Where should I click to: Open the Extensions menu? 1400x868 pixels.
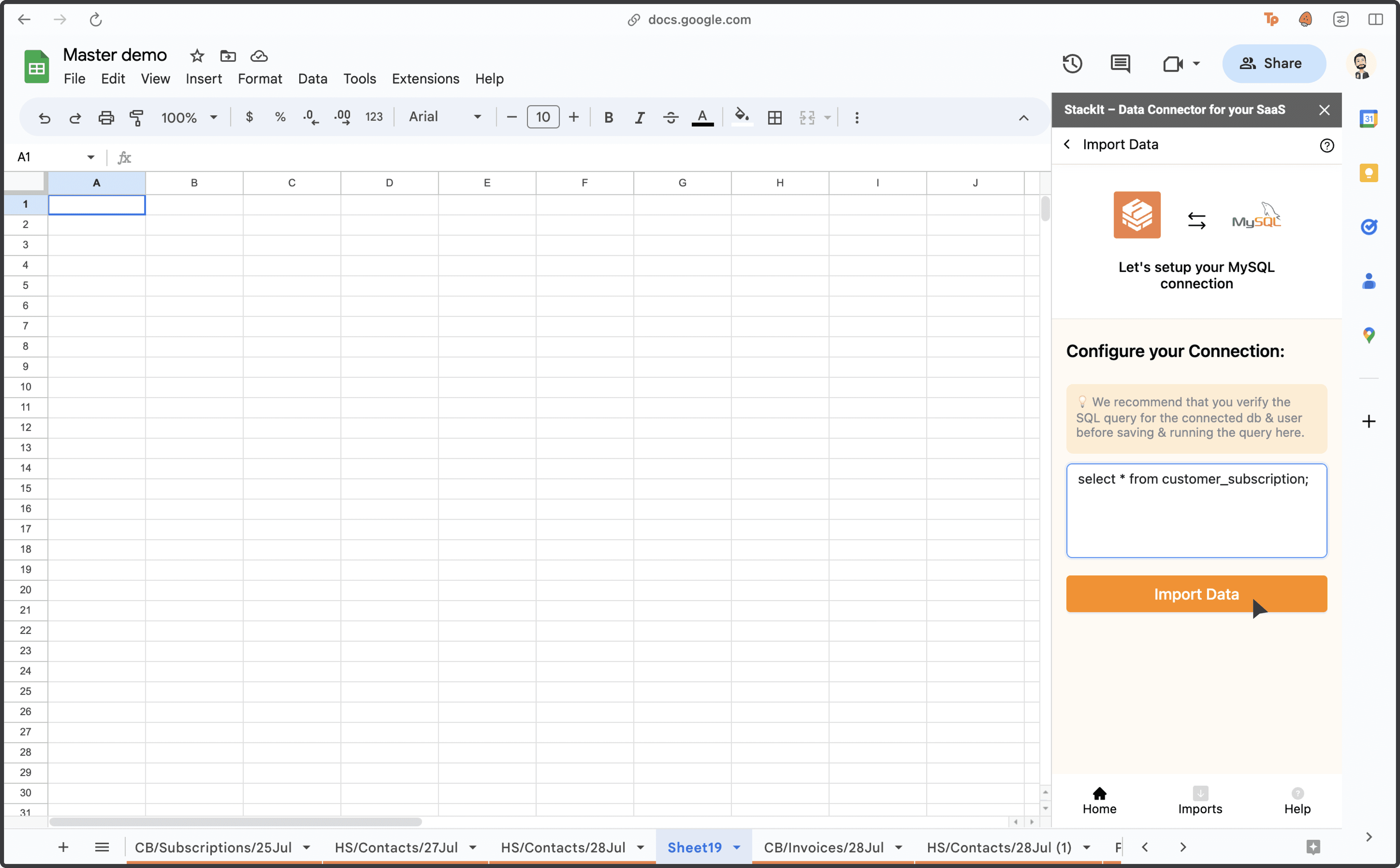click(x=425, y=79)
